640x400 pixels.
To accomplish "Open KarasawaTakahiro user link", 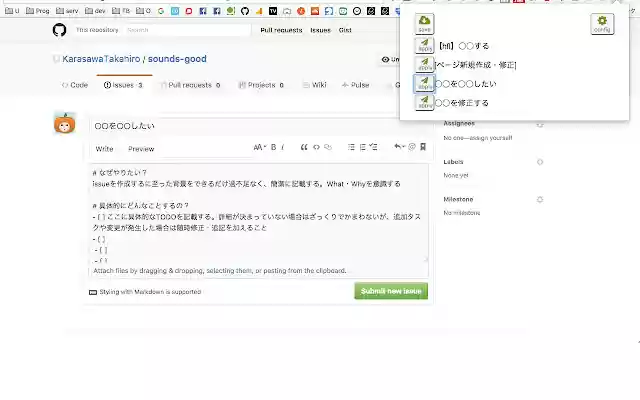I will (x=101, y=59).
